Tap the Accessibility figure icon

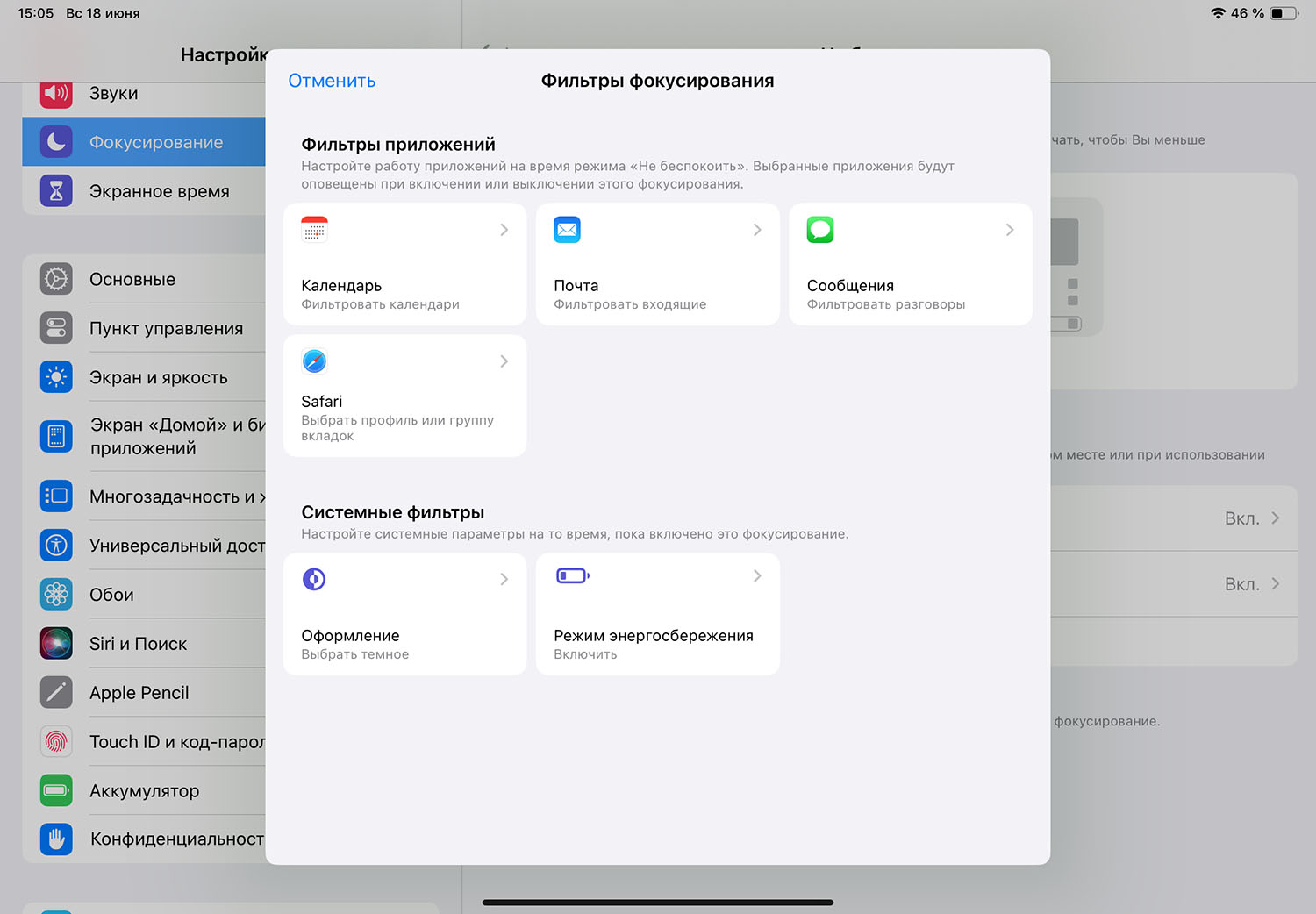click(x=56, y=545)
